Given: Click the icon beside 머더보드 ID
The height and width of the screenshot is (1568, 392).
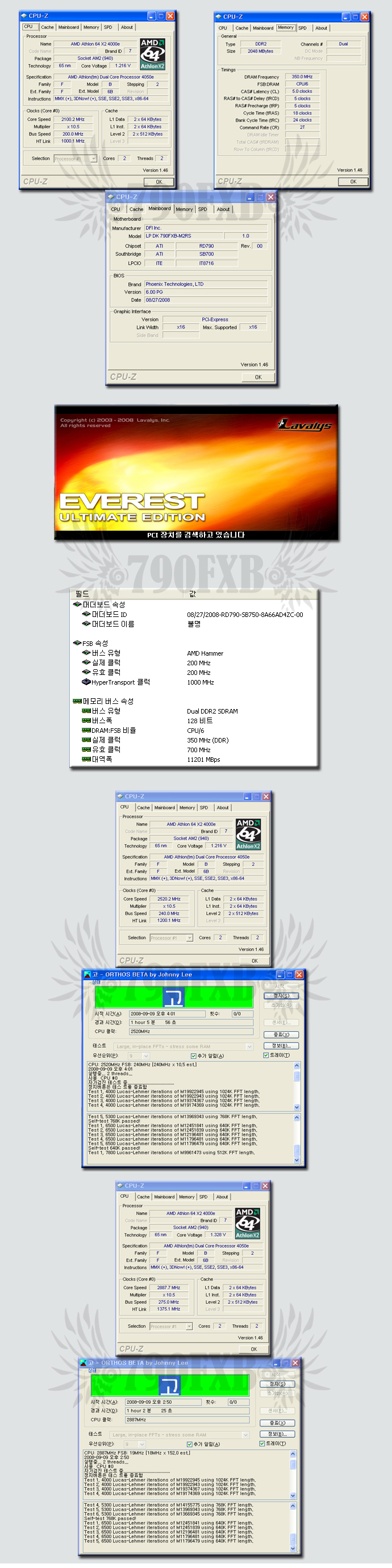Looking at the screenshot, I should pos(86,614).
